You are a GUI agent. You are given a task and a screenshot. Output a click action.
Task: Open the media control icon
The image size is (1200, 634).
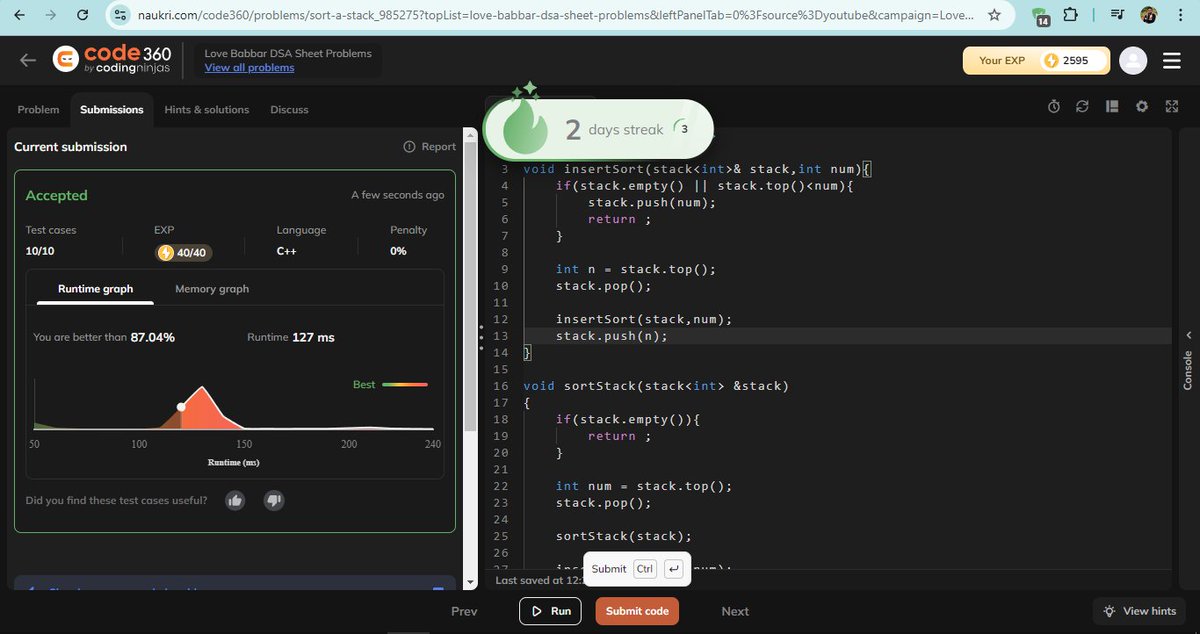click(x=1117, y=15)
